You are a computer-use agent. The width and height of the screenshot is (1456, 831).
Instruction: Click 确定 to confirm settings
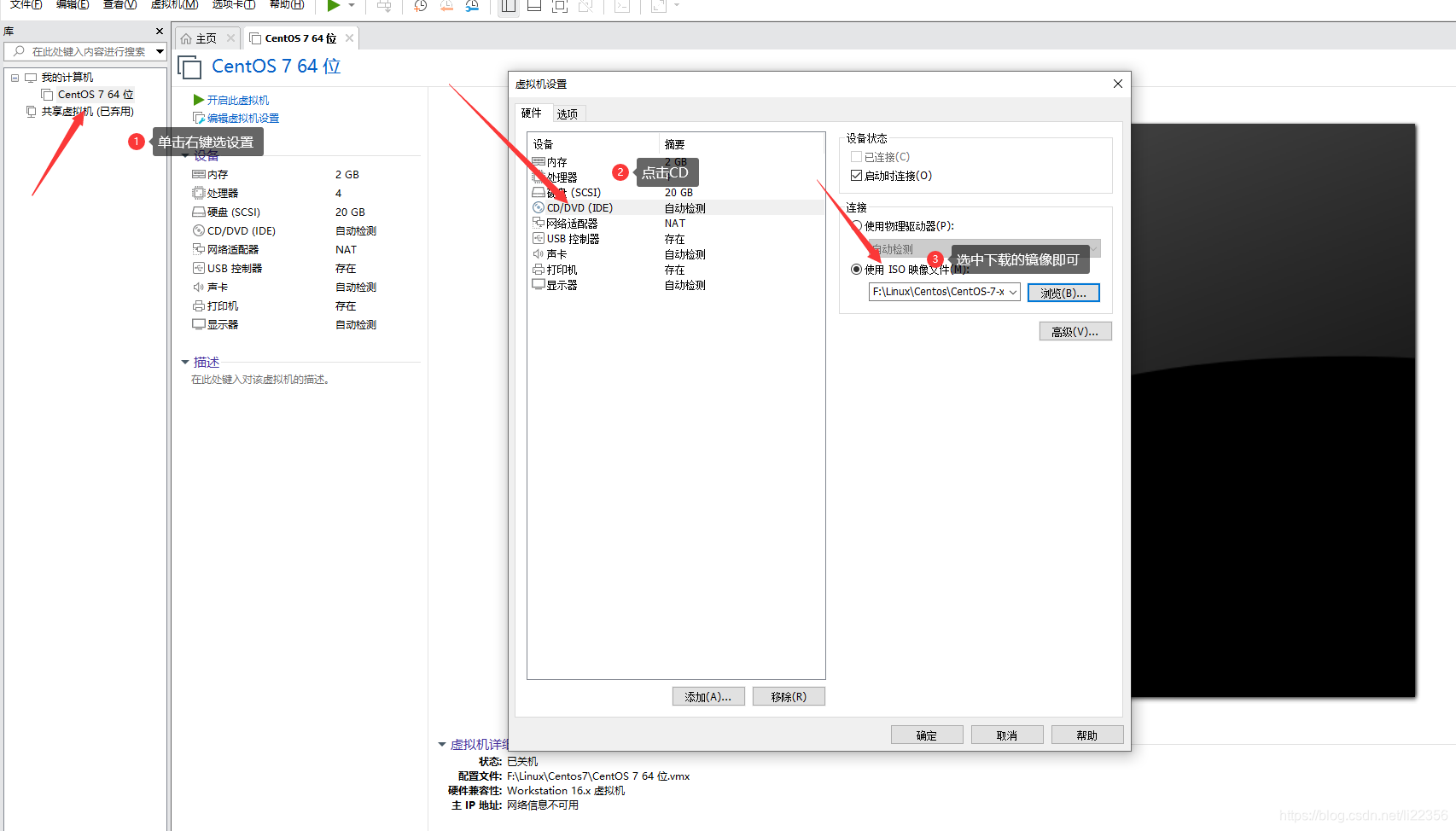click(927, 735)
